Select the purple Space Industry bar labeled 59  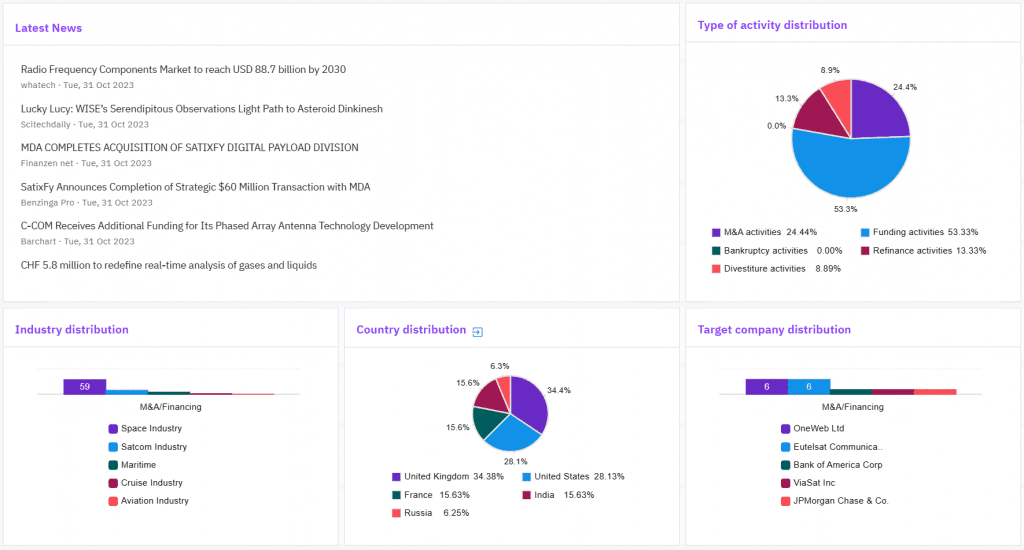pyautogui.click(x=84, y=386)
